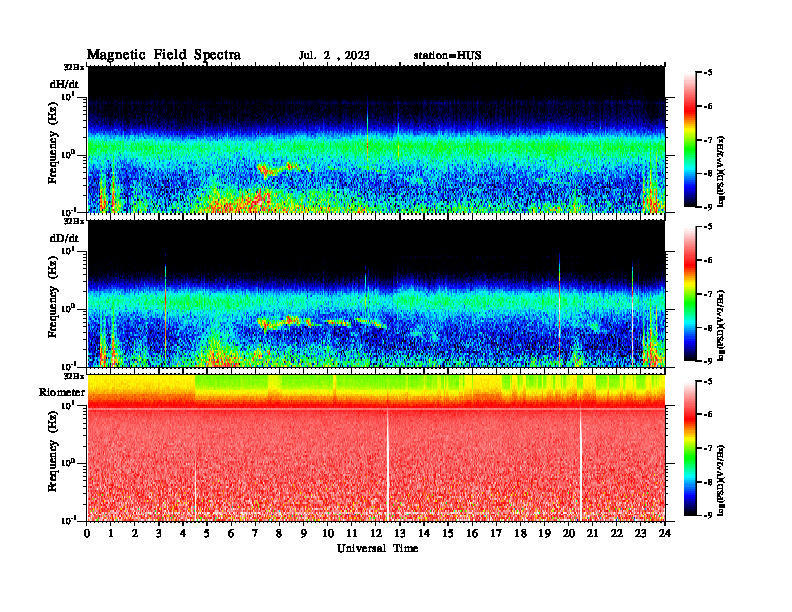Click the '-9' tick on bottom color bar

(708, 515)
